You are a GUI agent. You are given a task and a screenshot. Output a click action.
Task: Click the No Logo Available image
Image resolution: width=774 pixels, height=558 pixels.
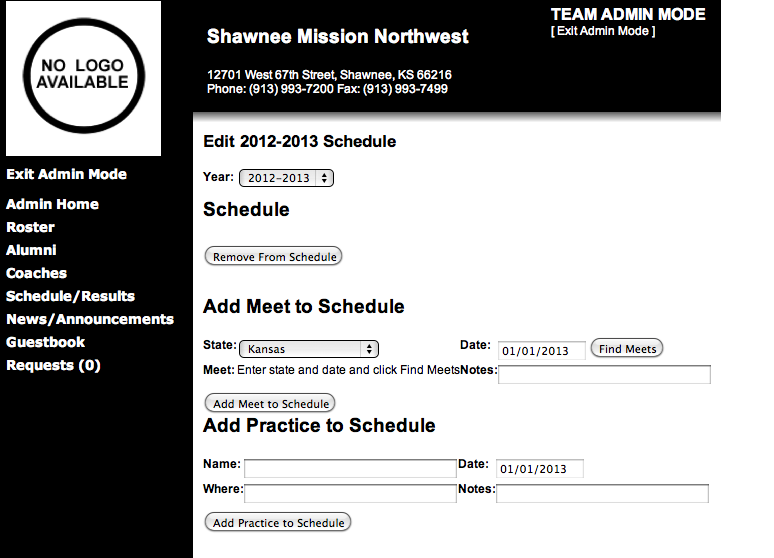click(83, 78)
